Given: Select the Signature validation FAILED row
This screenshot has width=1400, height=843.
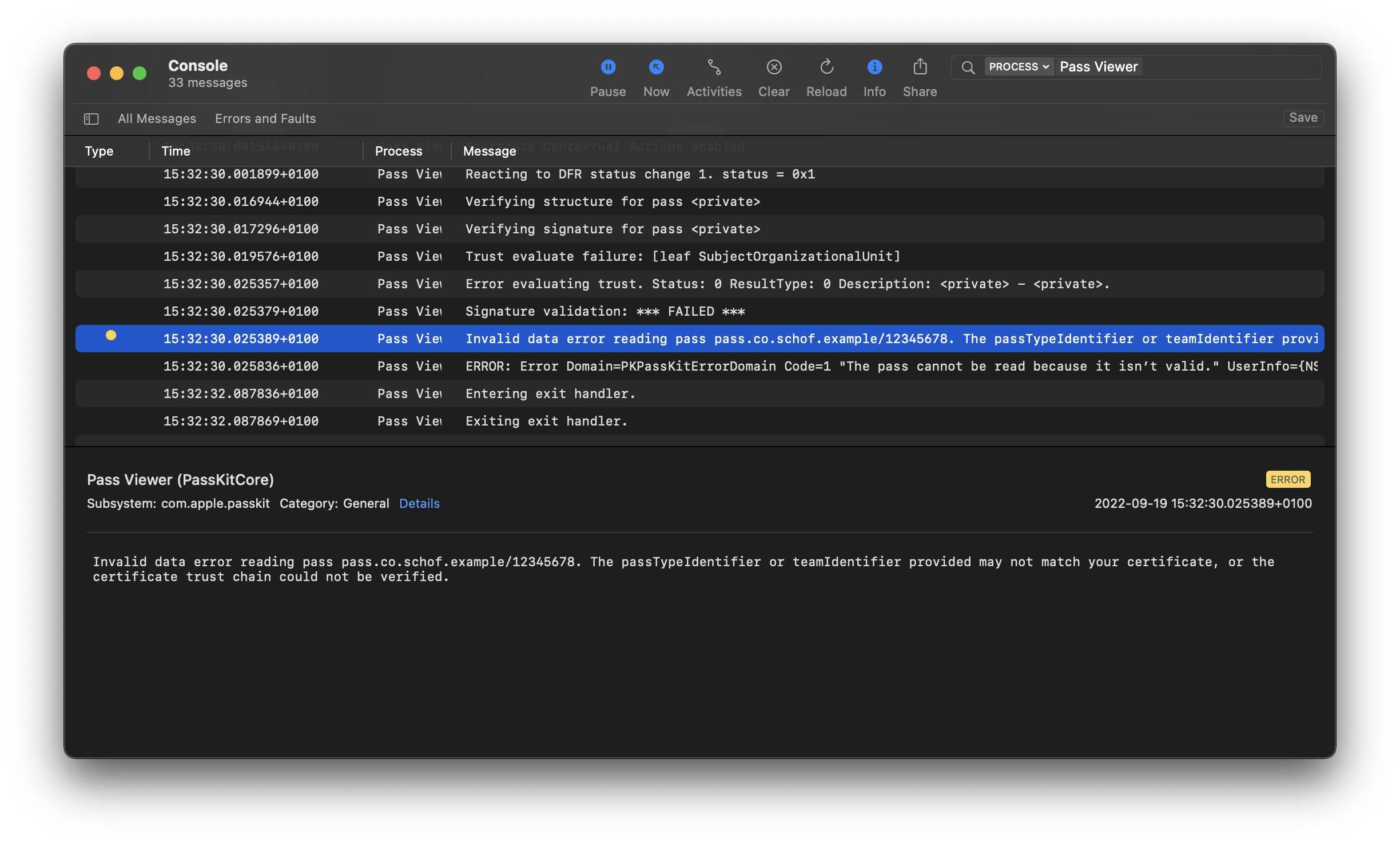Looking at the screenshot, I should click(x=604, y=311).
